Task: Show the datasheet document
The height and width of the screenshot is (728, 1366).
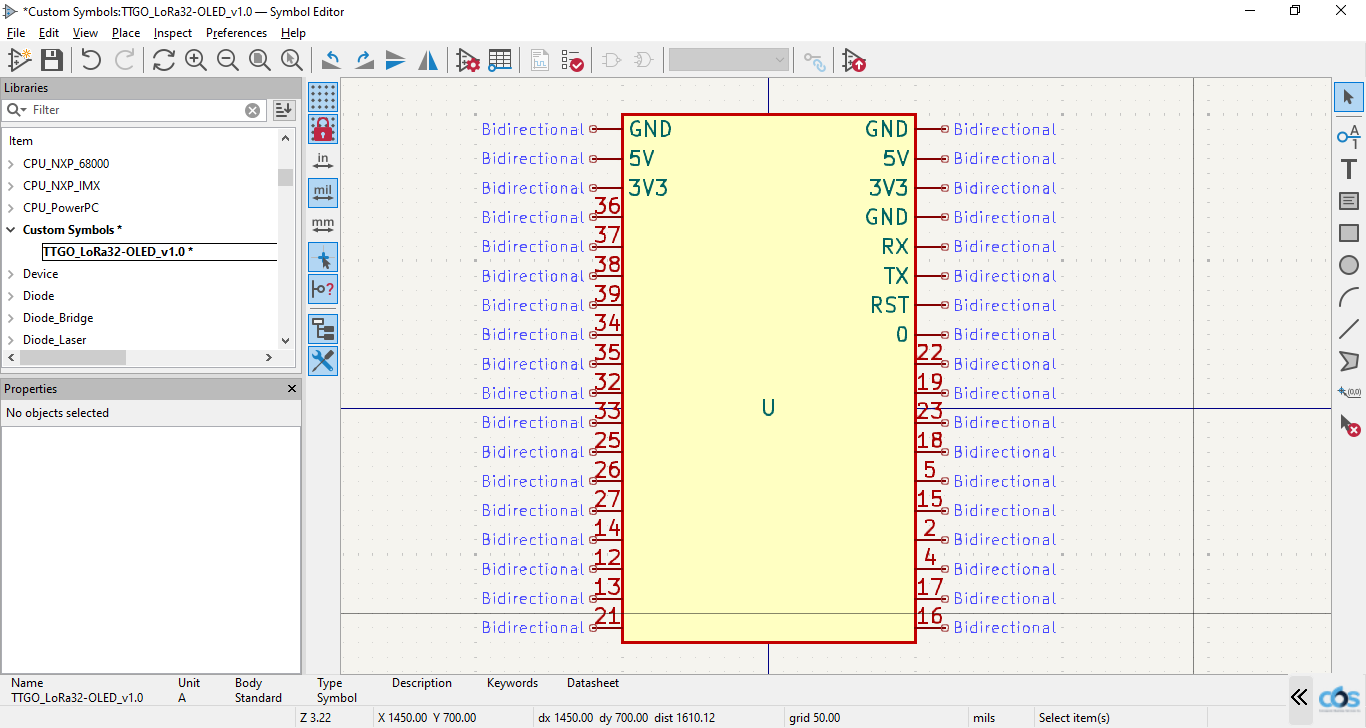Action: coord(540,60)
